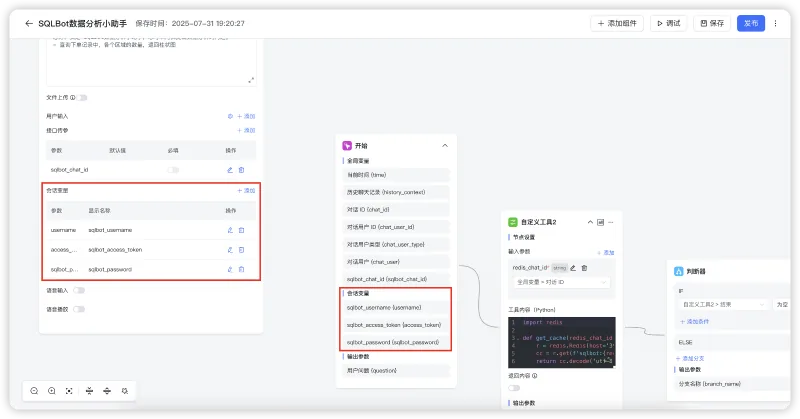Click the 开始 node icon
This screenshot has width=800, height=419.
[347, 145]
